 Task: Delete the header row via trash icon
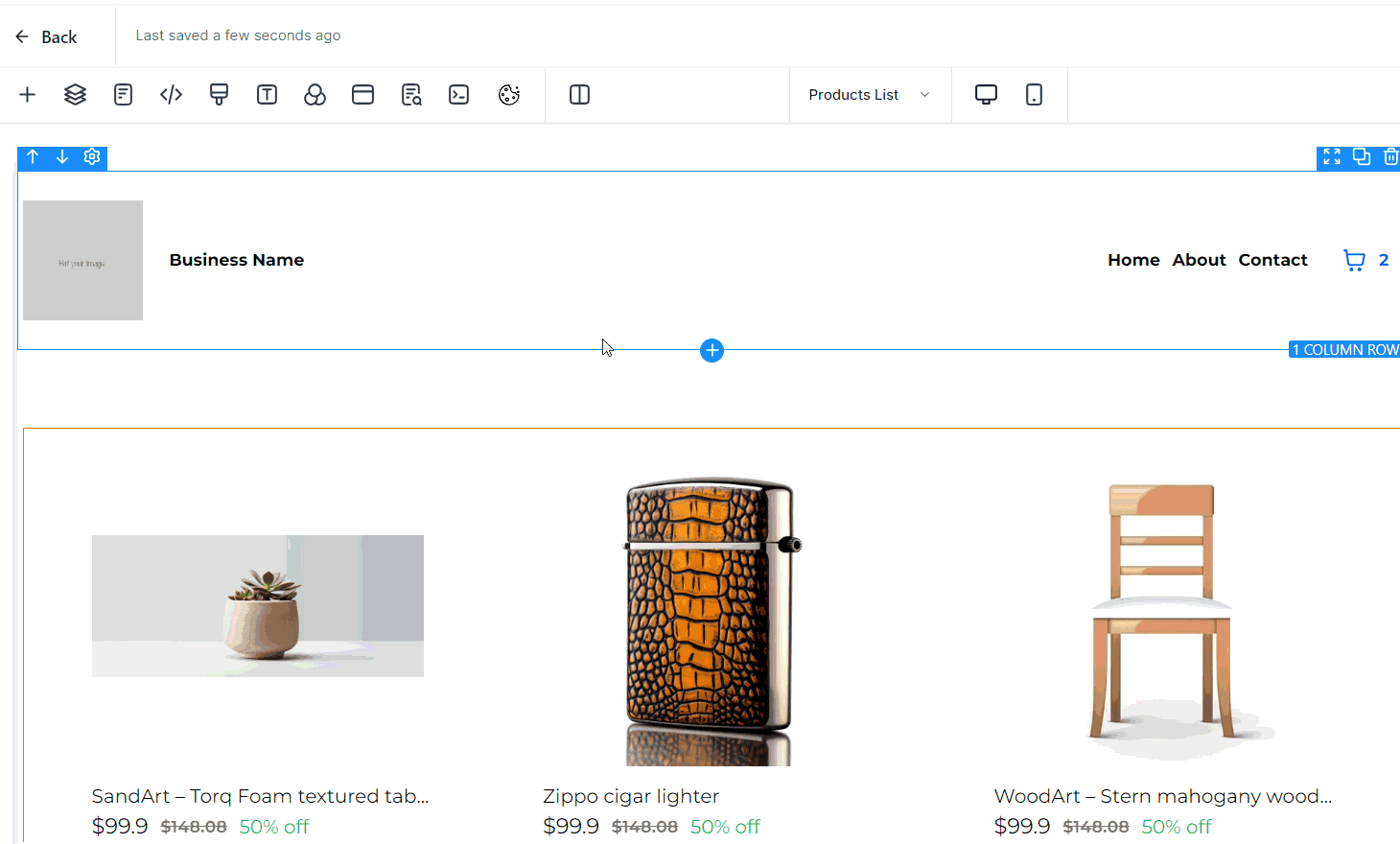point(1390,156)
